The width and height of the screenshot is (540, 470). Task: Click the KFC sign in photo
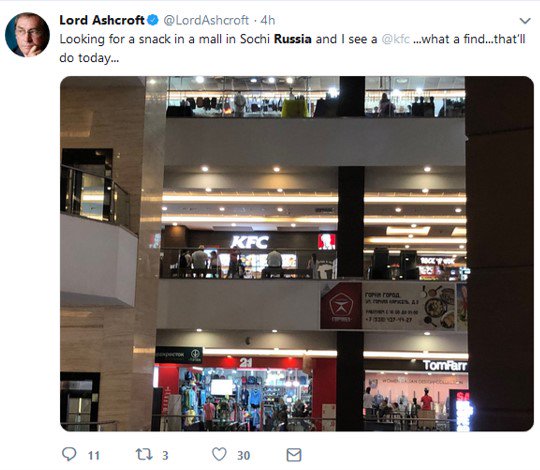(250, 242)
